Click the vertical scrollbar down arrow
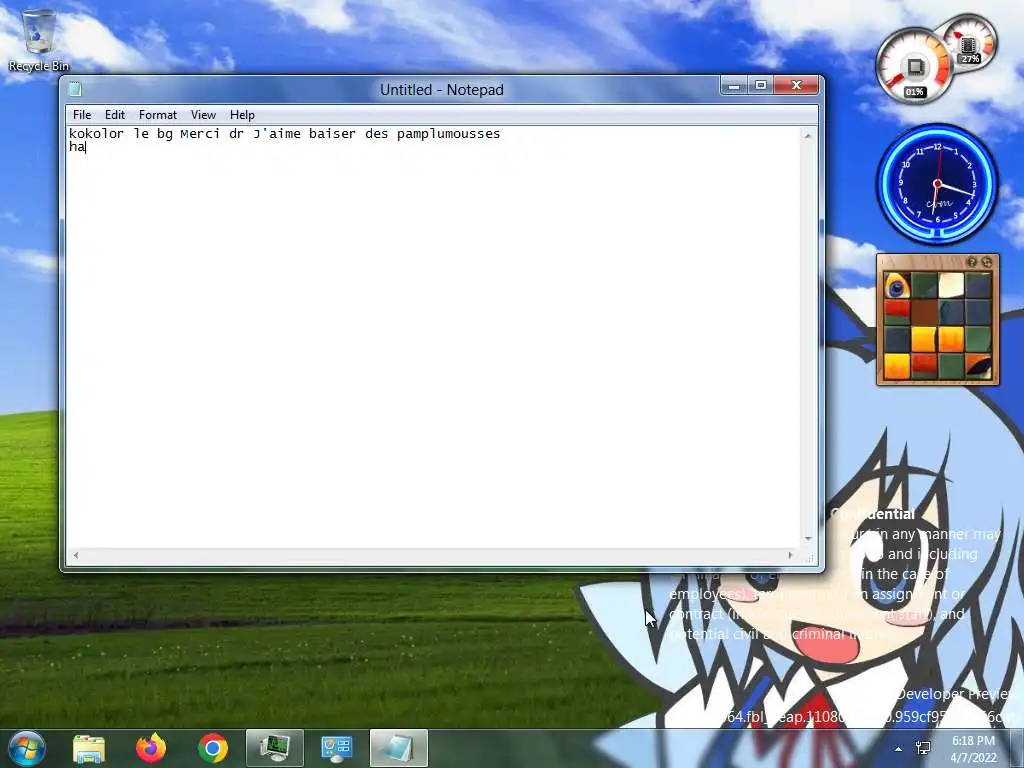 [x=808, y=539]
